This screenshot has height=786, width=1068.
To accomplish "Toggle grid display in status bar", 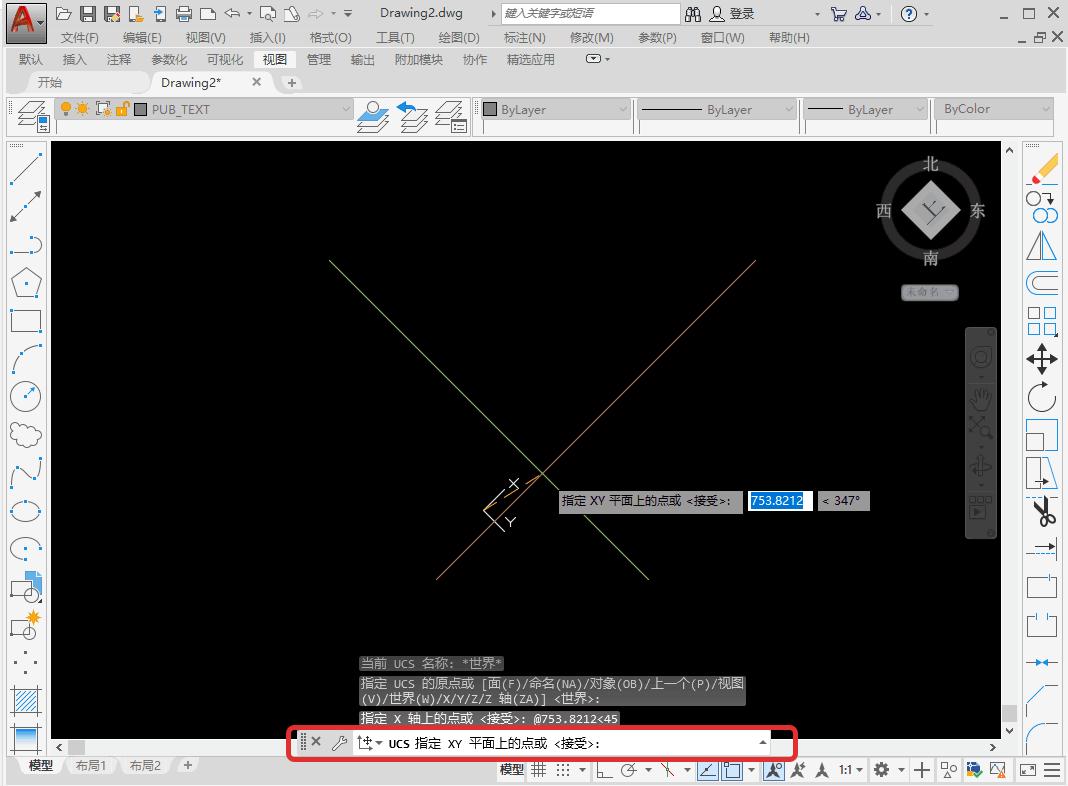I will pos(539,770).
